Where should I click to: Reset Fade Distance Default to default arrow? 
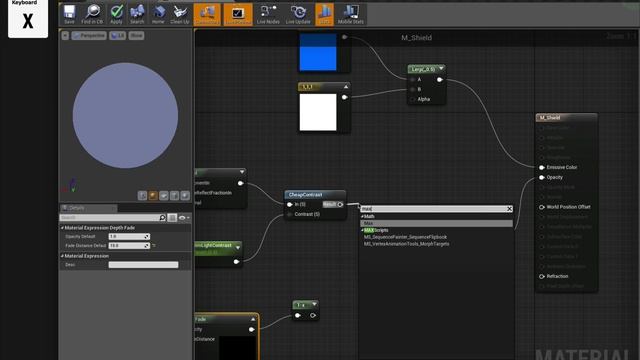[x=154, y=246]
